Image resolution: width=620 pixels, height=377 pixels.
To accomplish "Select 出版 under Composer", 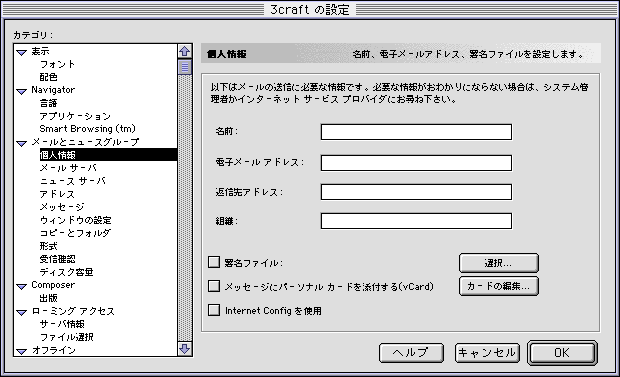I will (x=48, y=298).
